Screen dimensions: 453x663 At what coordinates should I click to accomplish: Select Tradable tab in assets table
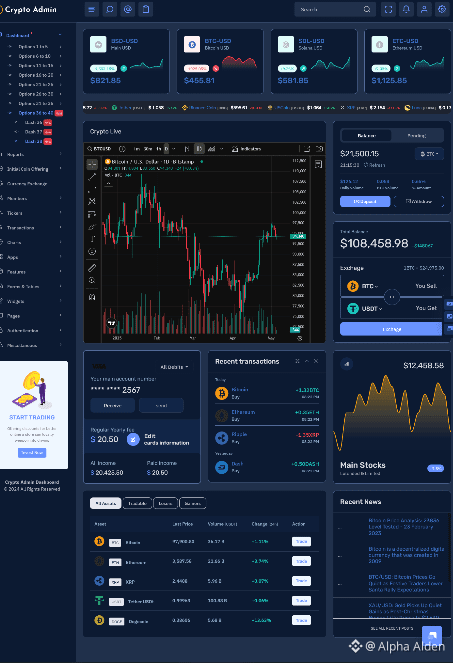point(137,503)
